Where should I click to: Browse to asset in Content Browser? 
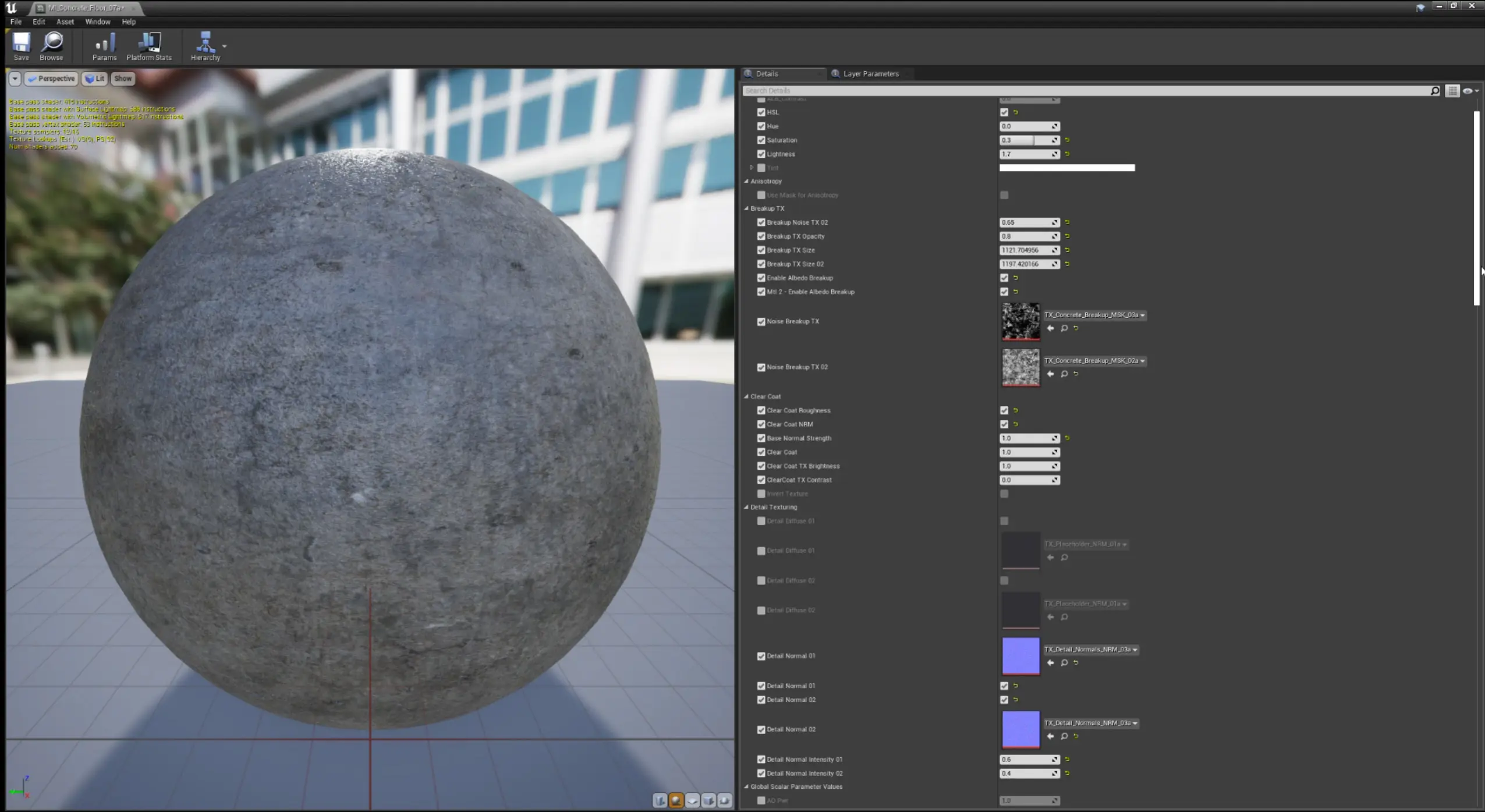(51, 46)
